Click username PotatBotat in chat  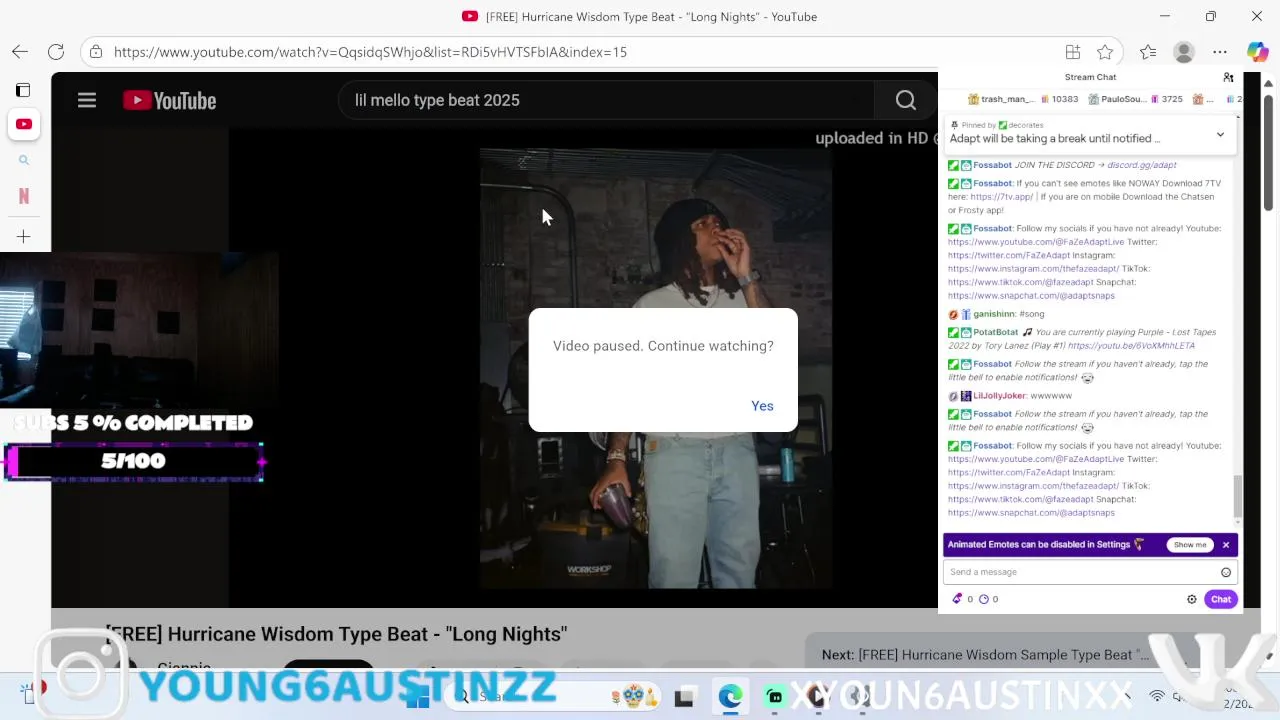(996, 332)
